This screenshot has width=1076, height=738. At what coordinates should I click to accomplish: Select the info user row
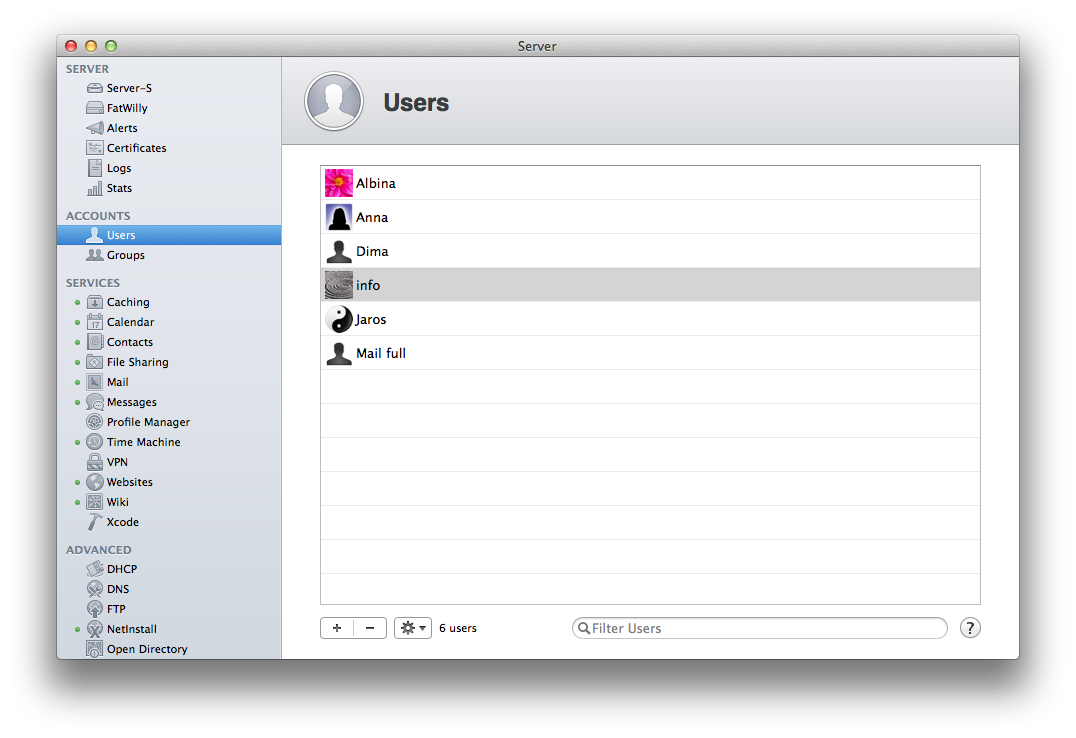pos(651,285)
